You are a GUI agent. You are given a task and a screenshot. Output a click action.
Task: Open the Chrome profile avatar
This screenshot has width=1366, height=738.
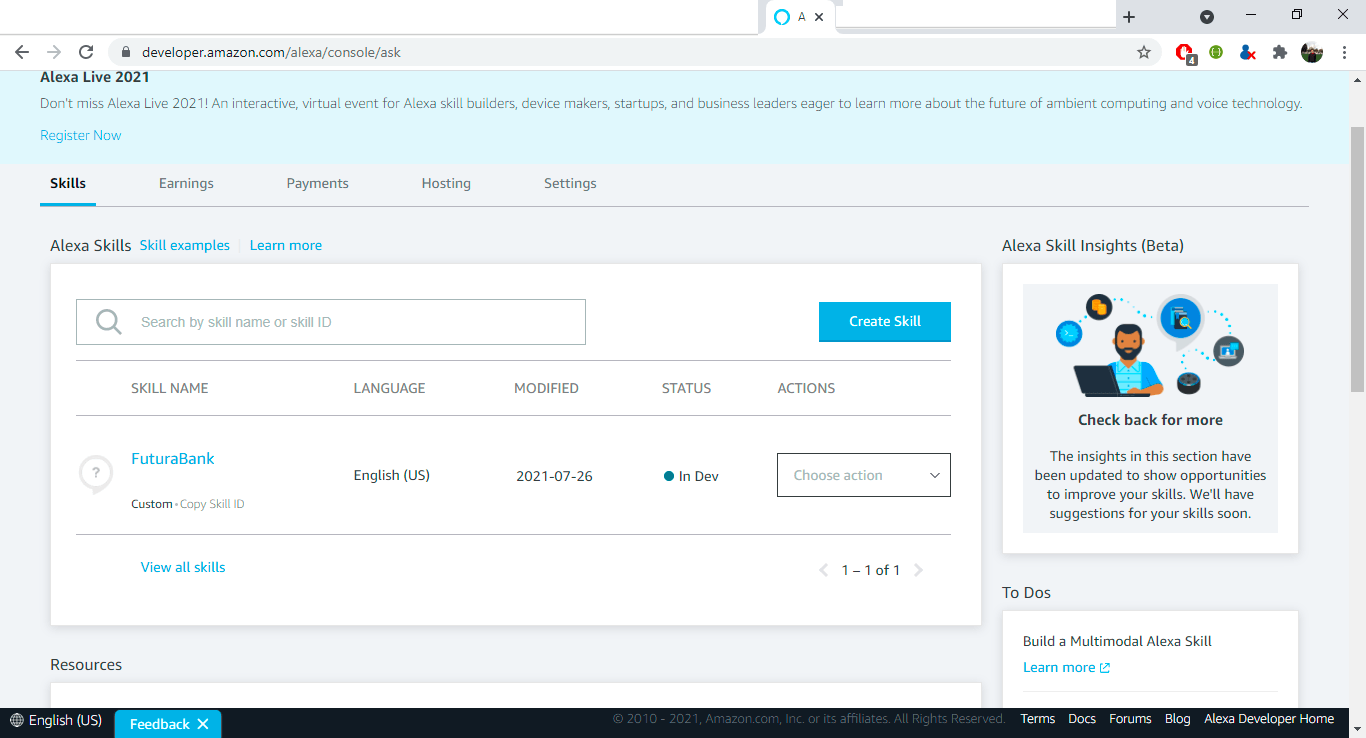pyautogui.click(x=1312, y=52)
